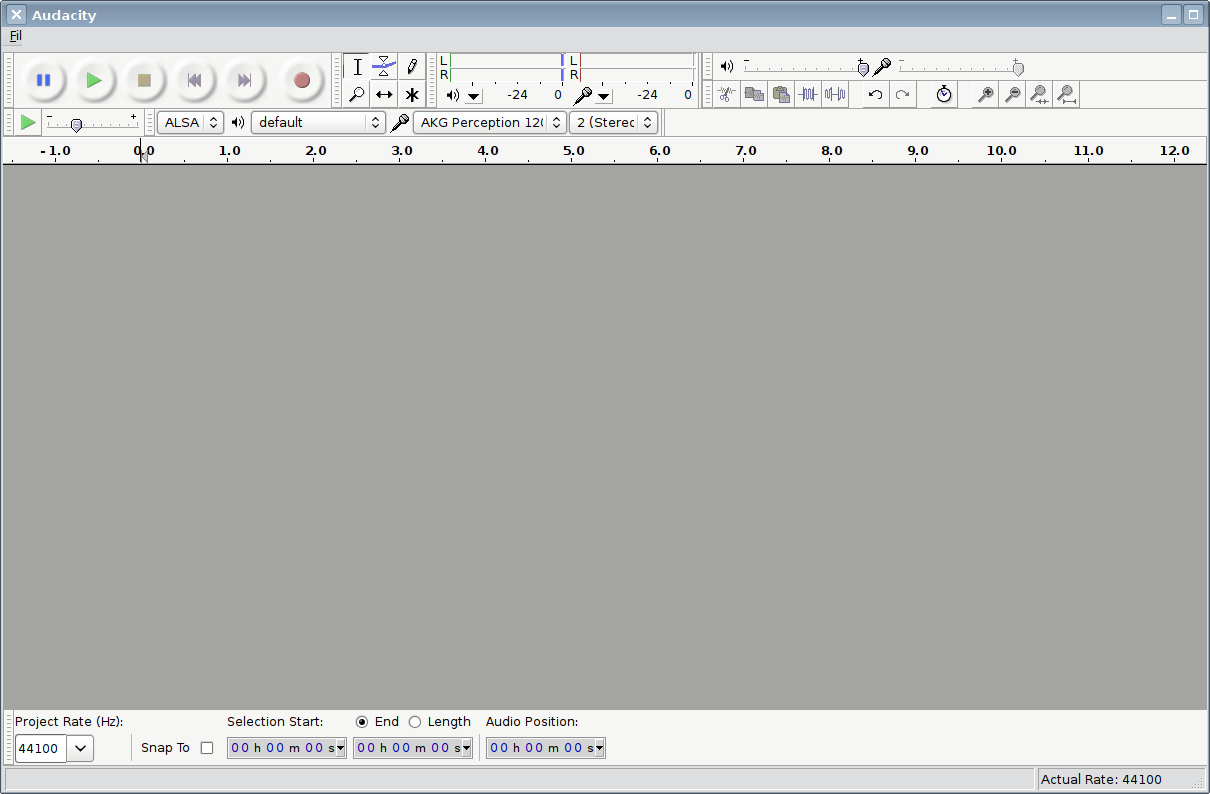Screen dimensions: 1210x794
Task: Open the 2 (Stereo) channels dropdown
Action: (613, 122)
